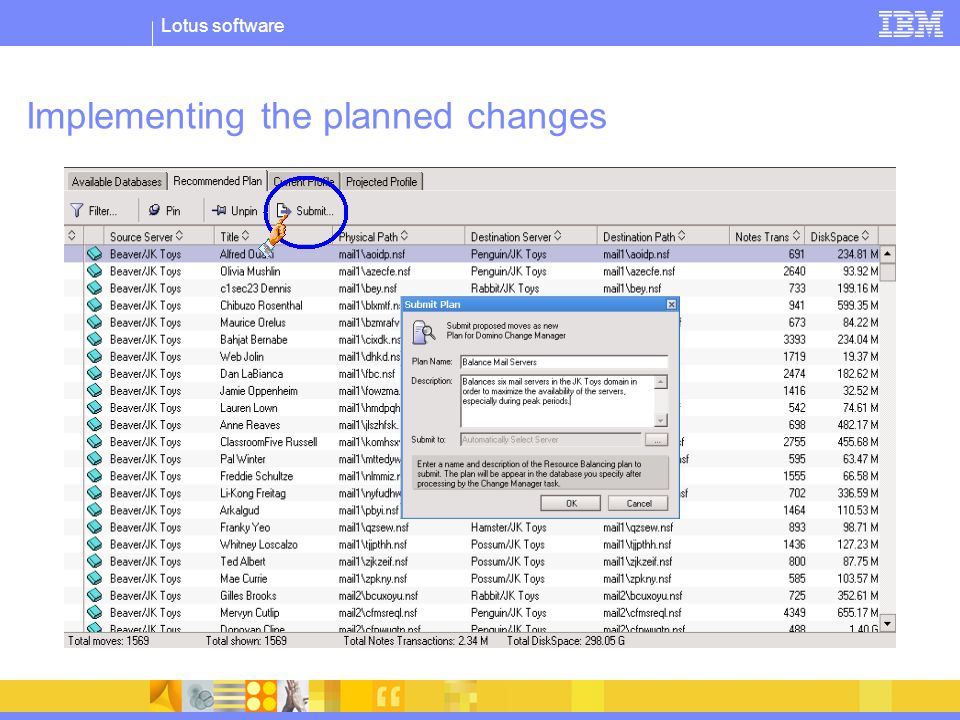Click database icon for Alfred row
960x720 pixels.
pos(94,253)
